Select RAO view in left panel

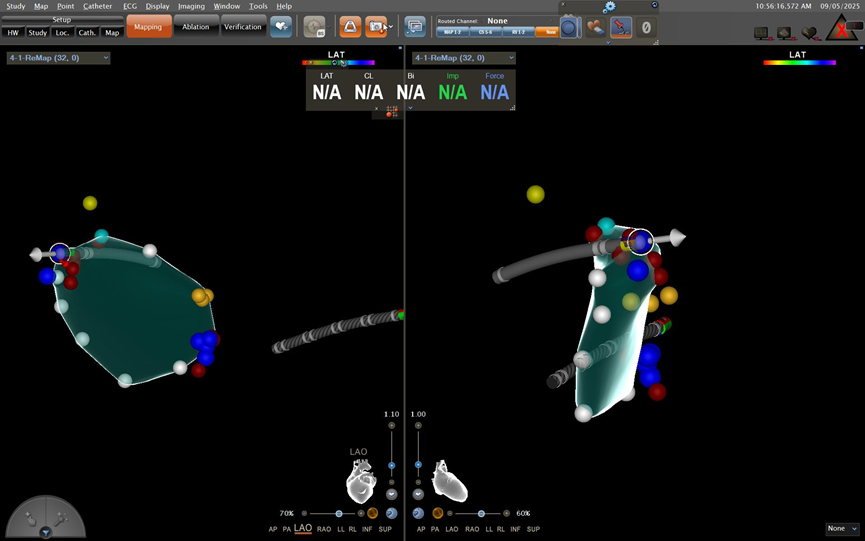tap(324, 528)
